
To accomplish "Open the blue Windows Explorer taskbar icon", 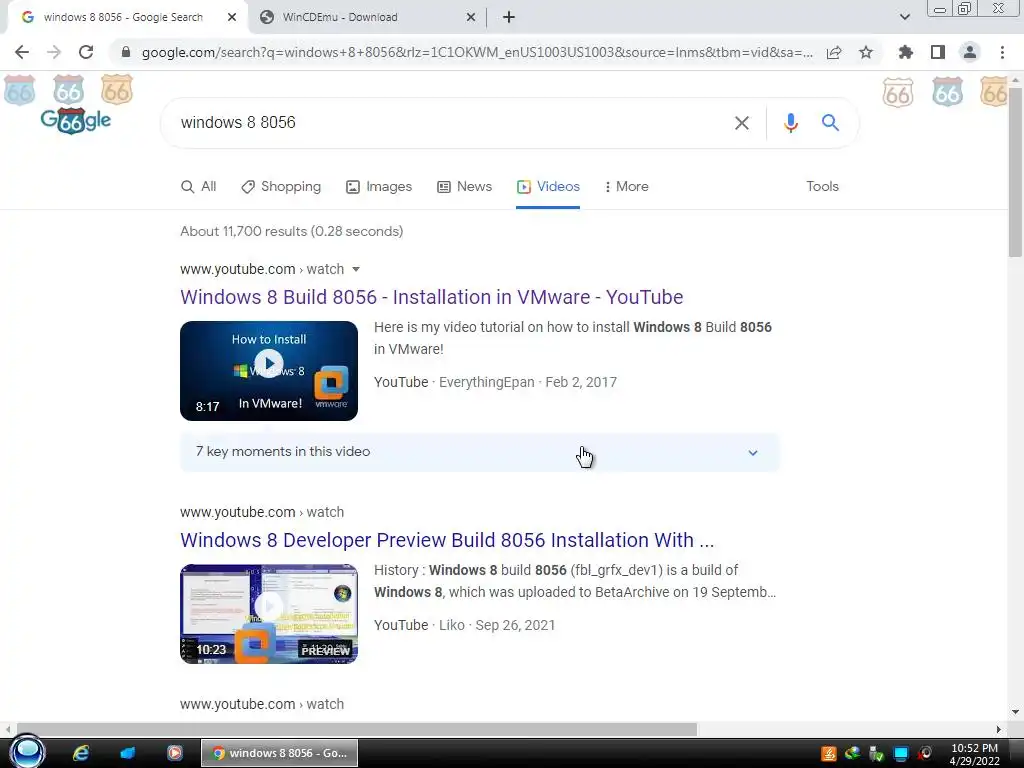I will [x=127, y=753].
